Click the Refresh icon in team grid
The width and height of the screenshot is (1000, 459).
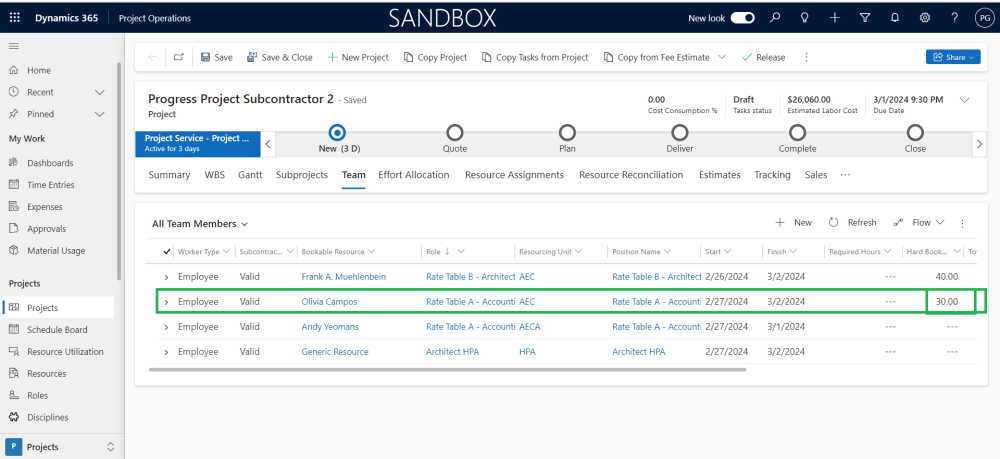coord(833,223)
